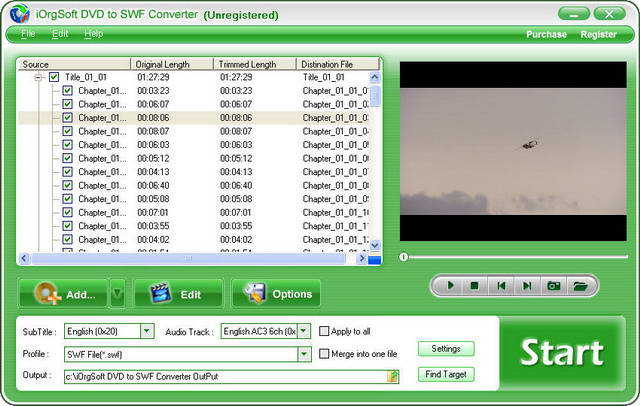This screenshot has height=406, width=640.
Task: Click the Purchase link
Action: pyautogui.click(x=546, y=34)
